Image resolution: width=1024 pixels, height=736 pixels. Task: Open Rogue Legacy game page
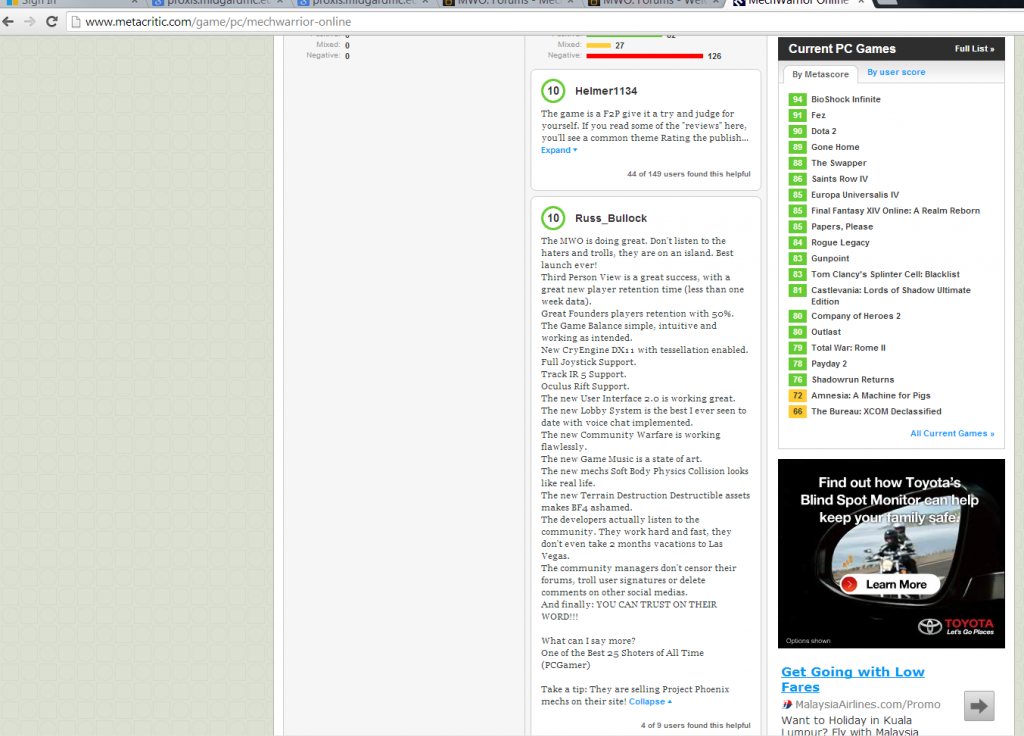pyautogui.click(x=840, y=242)
